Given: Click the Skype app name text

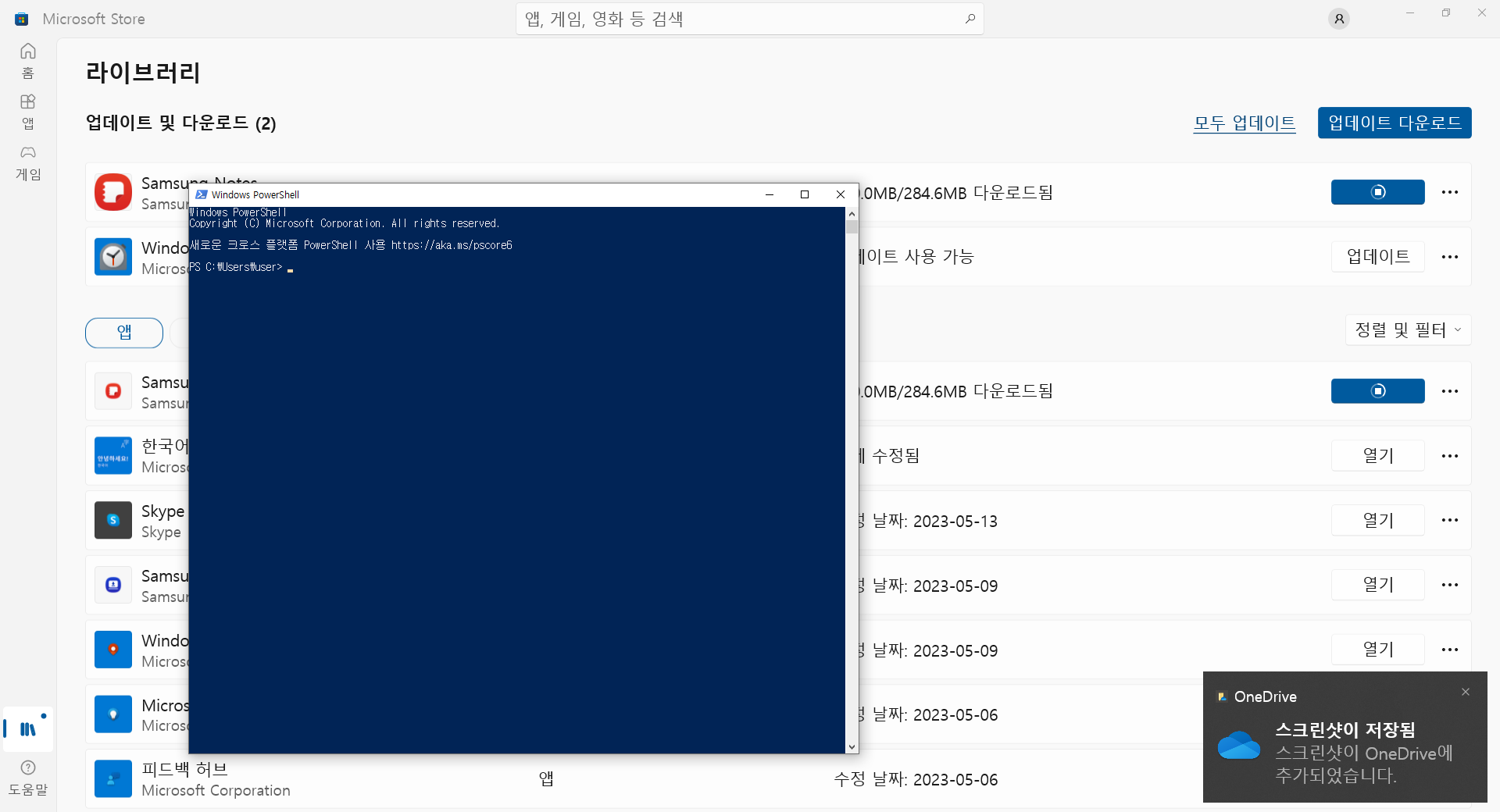Looking at the screenshot, I should point(162,511).
